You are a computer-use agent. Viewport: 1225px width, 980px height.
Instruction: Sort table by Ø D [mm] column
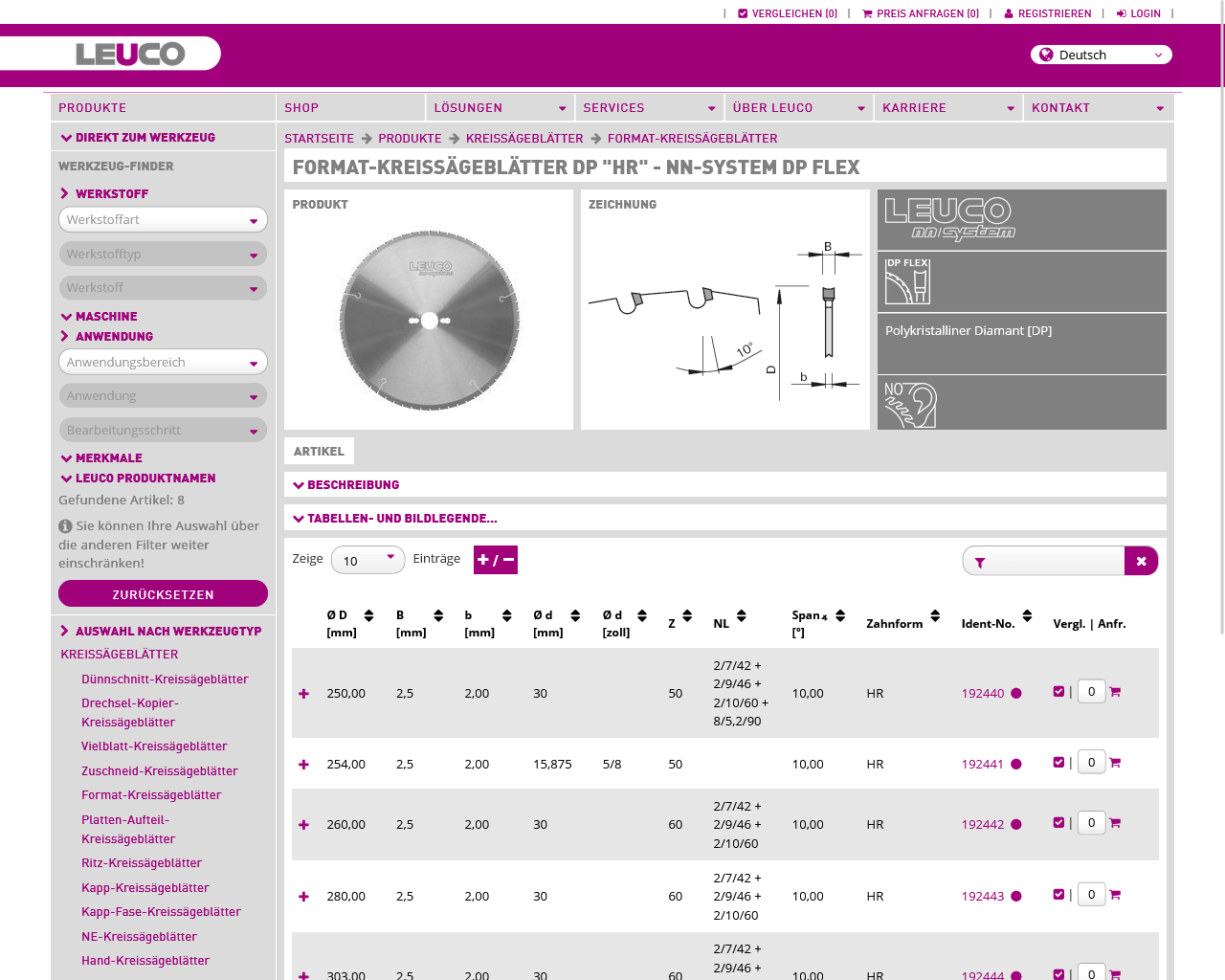[368, 615]
